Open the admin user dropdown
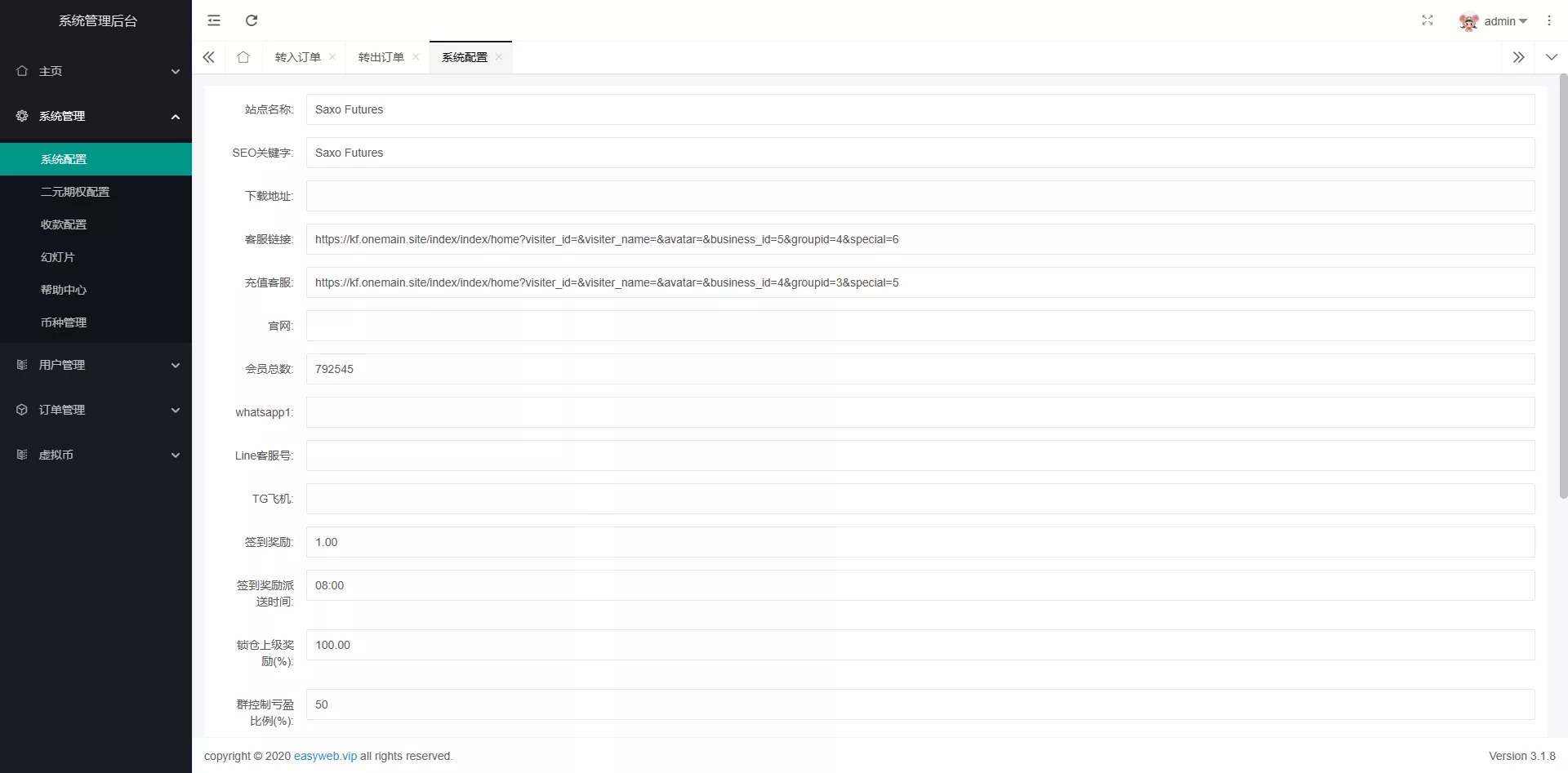 pos(1494,21)
